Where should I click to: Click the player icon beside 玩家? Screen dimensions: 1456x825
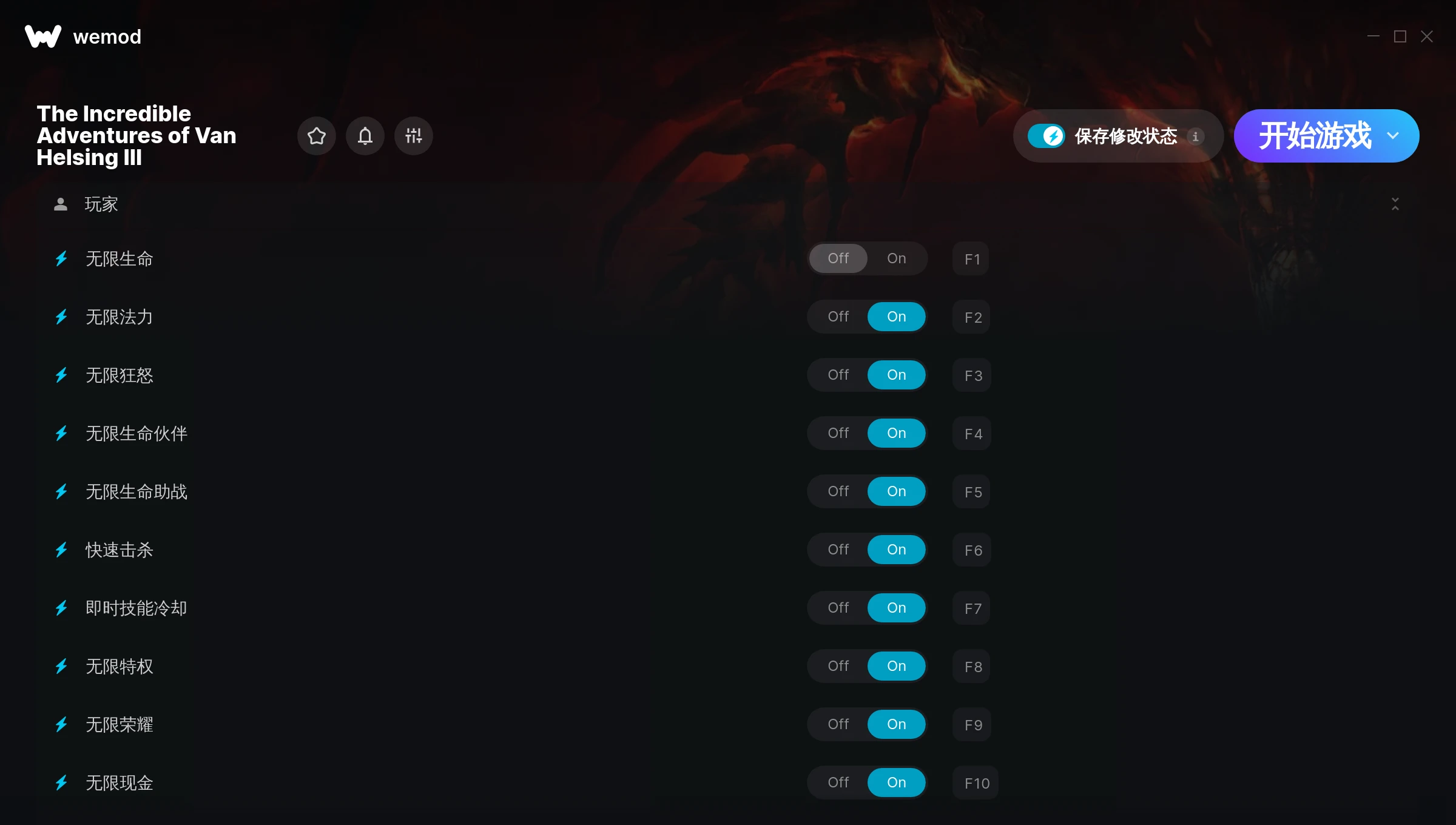61,204
